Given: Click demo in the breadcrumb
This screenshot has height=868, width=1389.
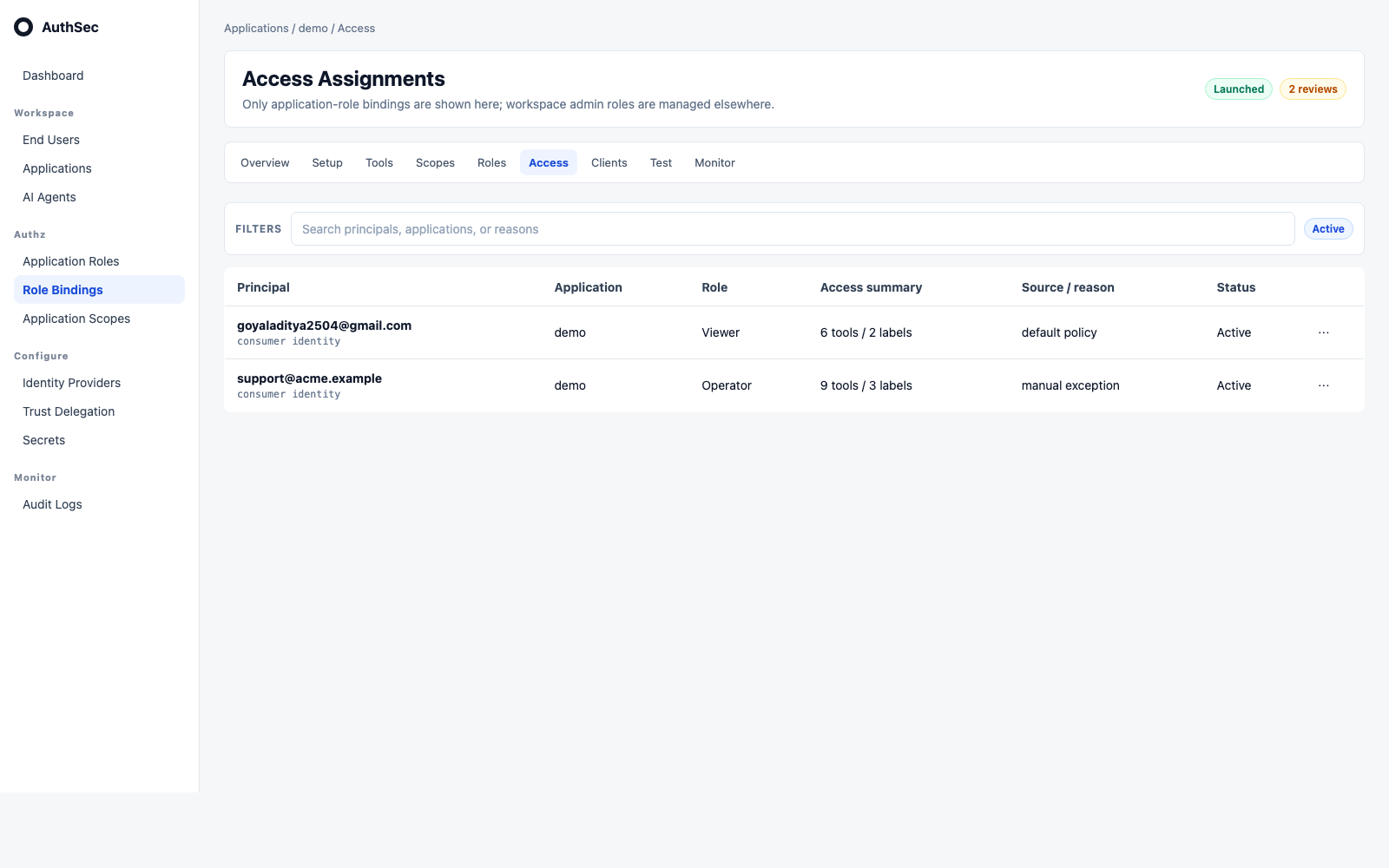Looking at the screenshot, I should [313, 29].
